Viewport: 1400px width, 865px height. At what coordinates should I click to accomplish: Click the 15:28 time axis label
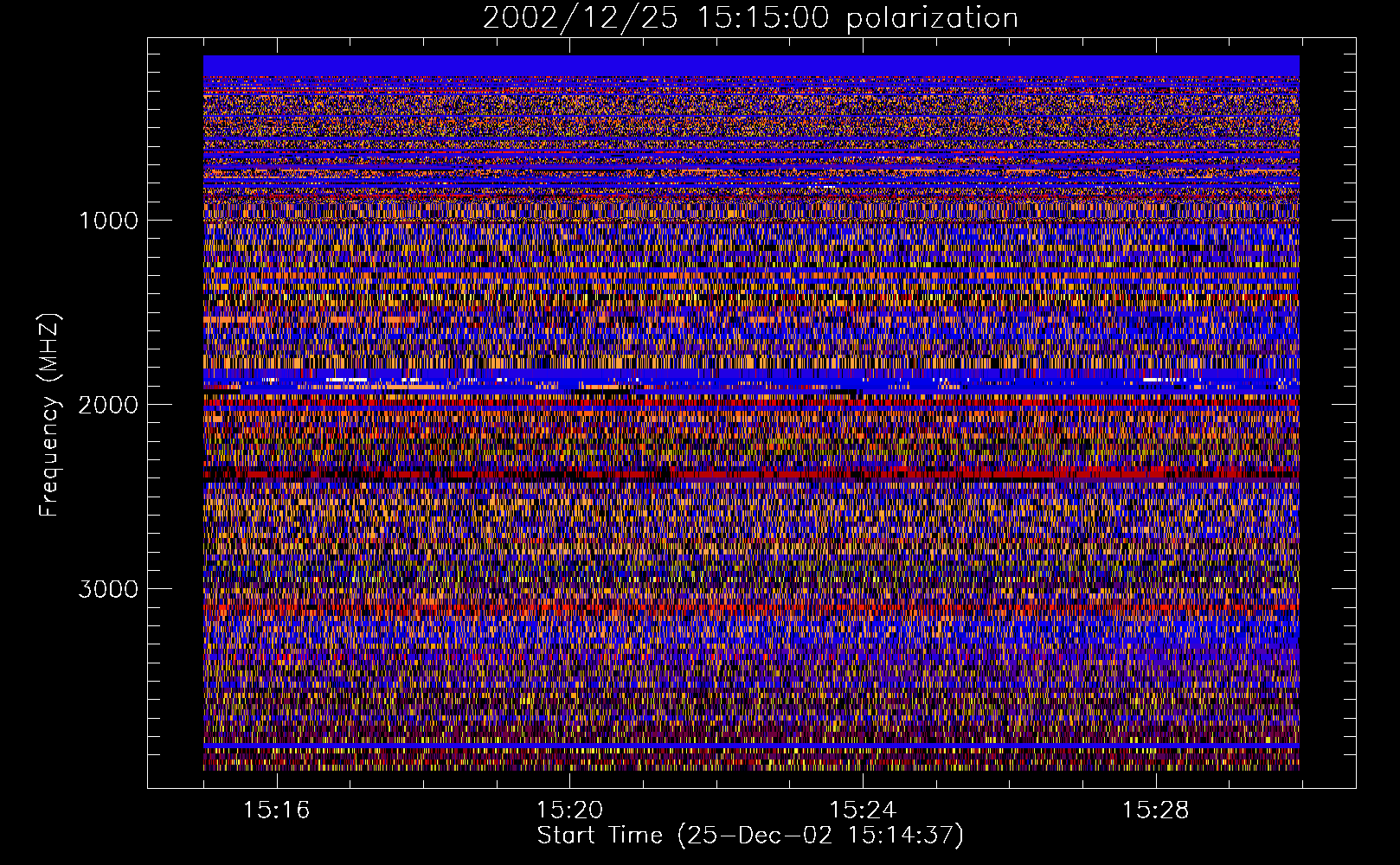tap(1156, 811)
